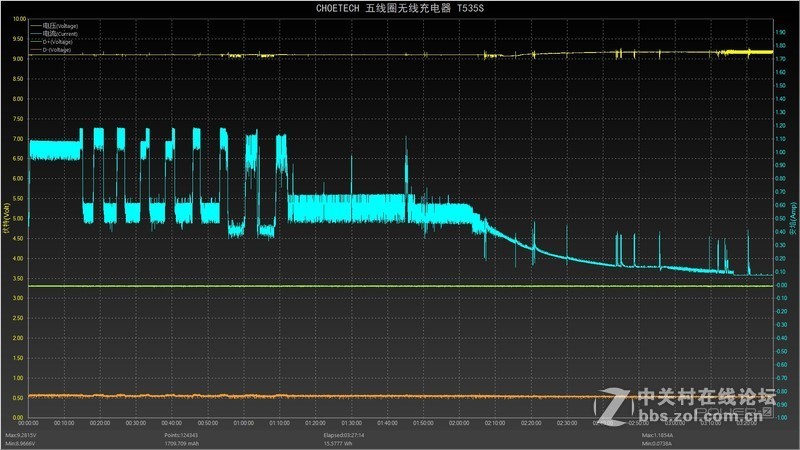The height and width of the screenshot is (450, 800).
Task: Click the 1.00 amp axis label
Action: pos(781,152)
